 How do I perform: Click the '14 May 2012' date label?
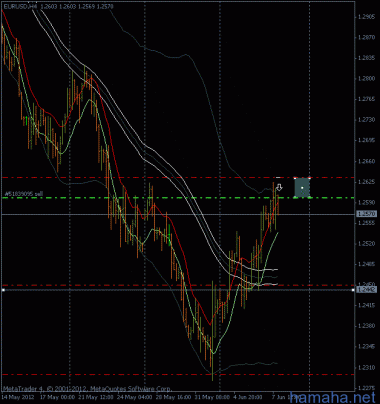pos(18,397)
